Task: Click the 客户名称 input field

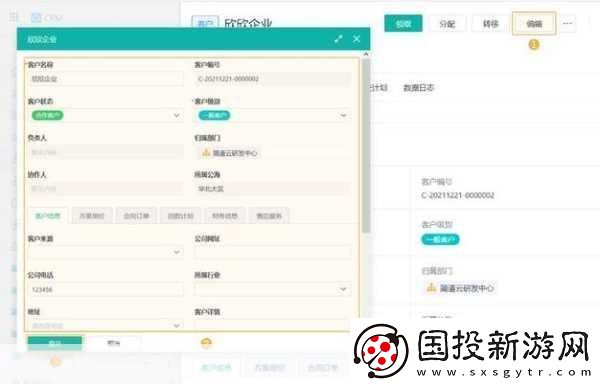Action: coord(105,79)
